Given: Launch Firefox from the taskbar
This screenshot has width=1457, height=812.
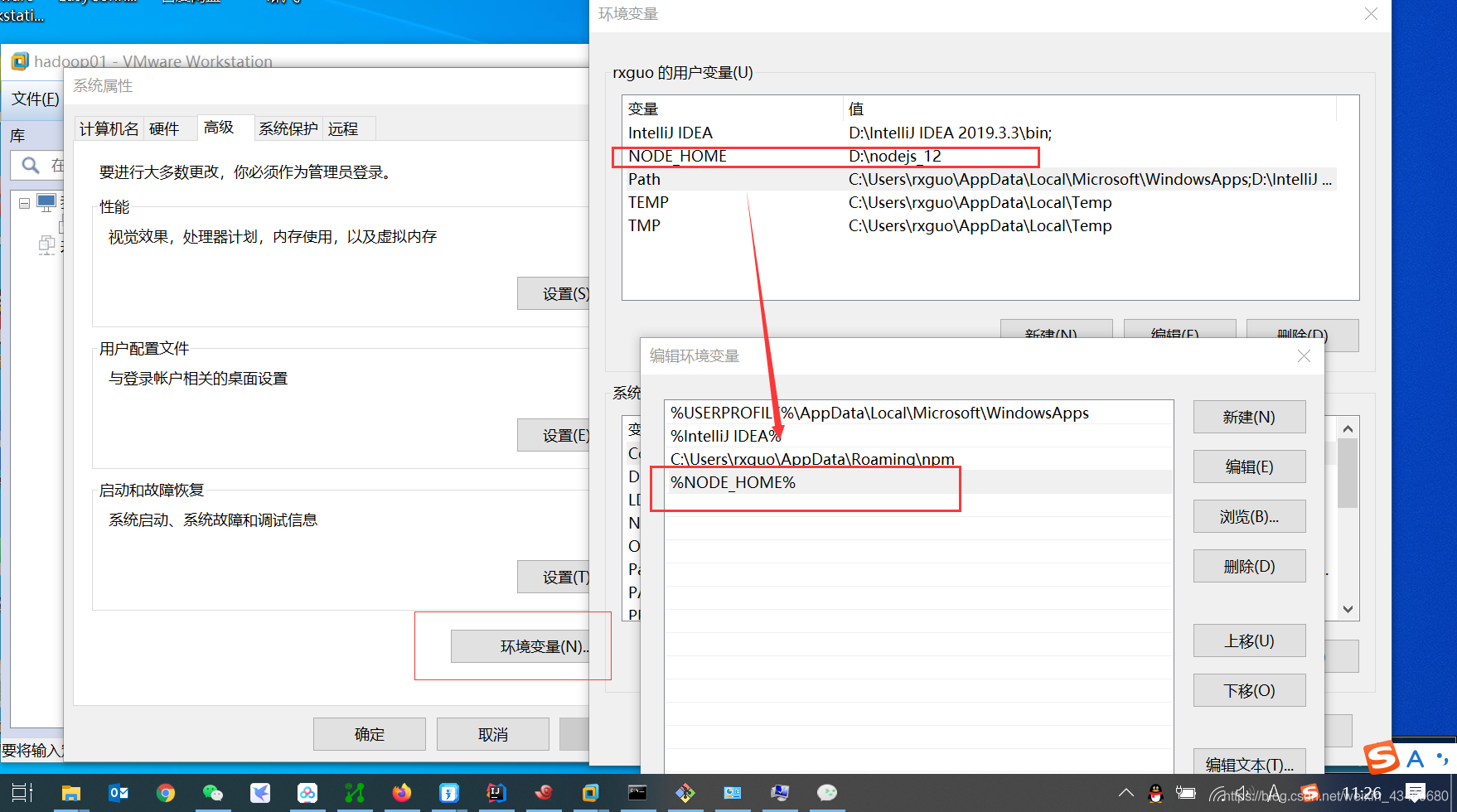Looking at the screenshot, I should 402,793.
